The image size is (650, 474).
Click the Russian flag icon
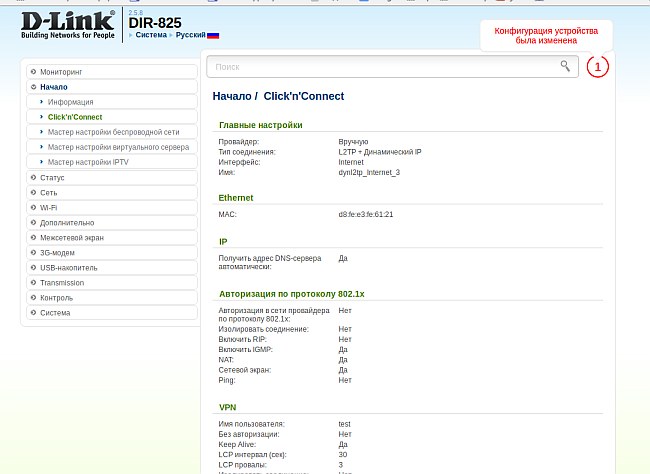213,35
